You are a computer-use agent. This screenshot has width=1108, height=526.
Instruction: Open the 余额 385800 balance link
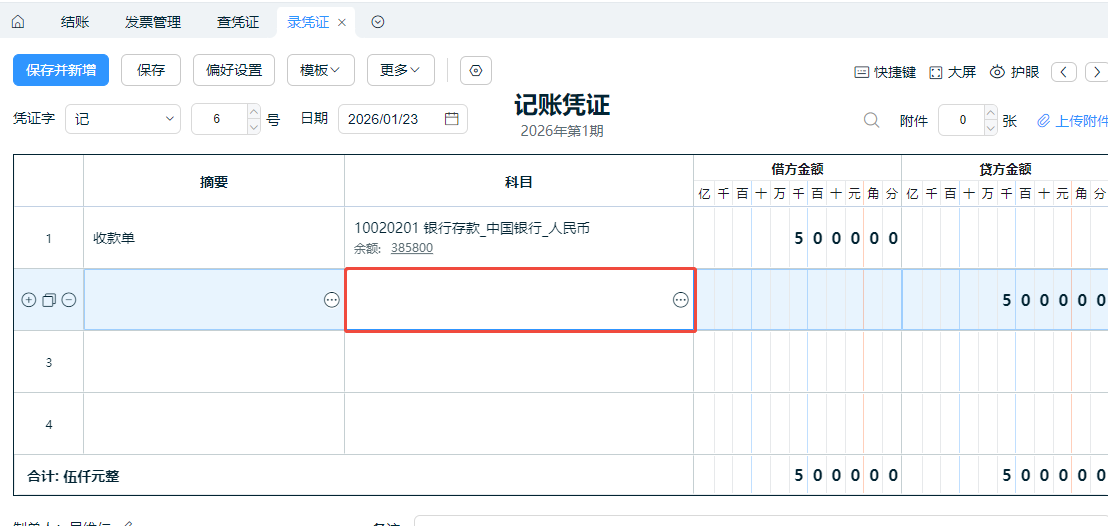(x=411, y=248)
